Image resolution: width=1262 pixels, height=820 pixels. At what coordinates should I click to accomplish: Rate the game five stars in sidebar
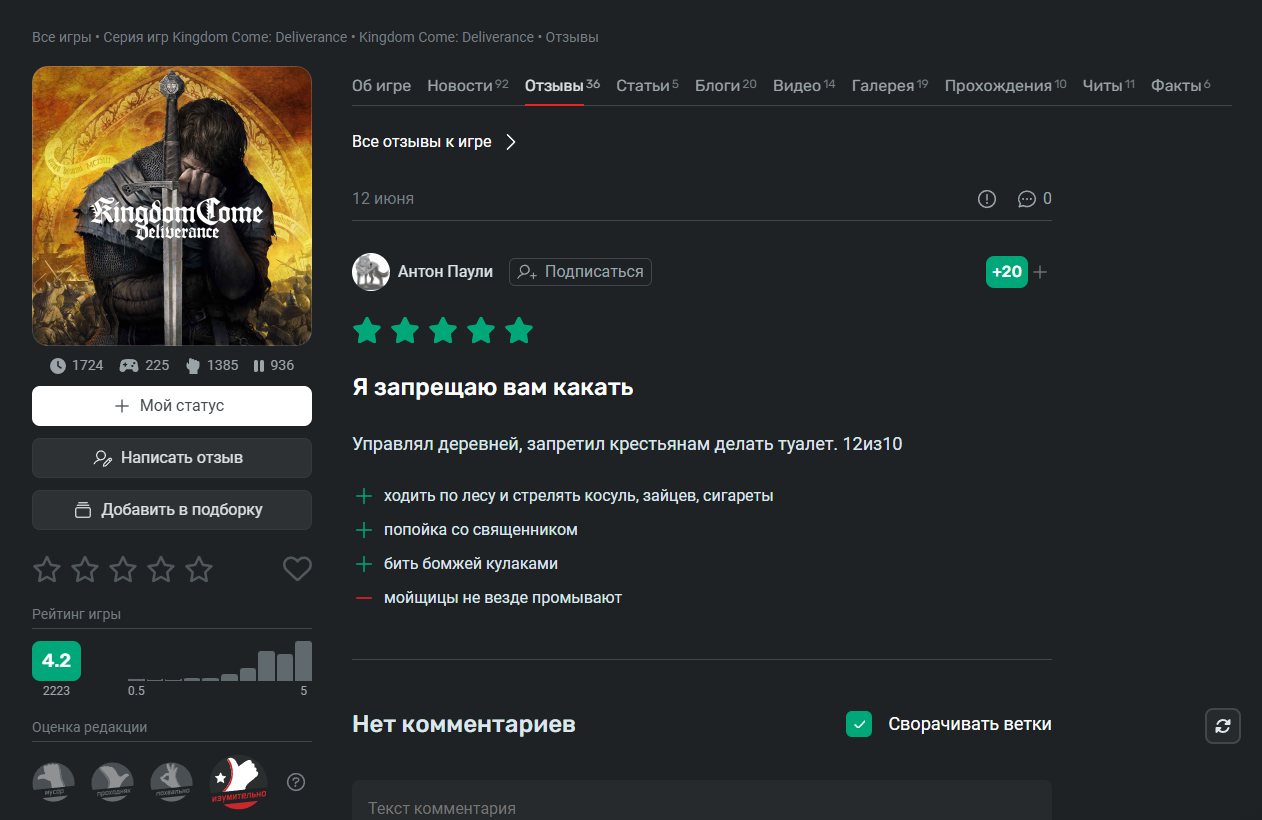tap(199, 570)
